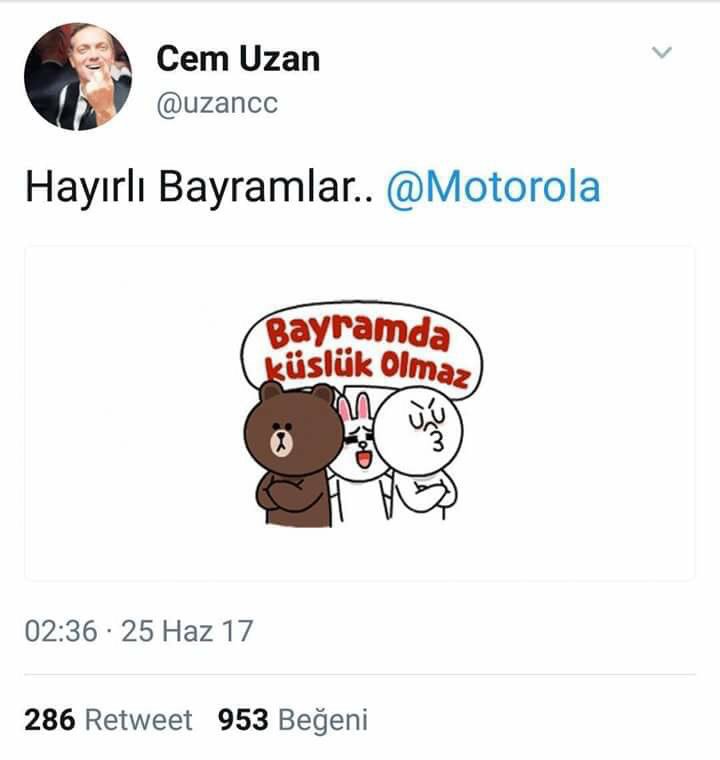
Task: Click the küslük olmaz text line
Action: (x=367, y=371)
